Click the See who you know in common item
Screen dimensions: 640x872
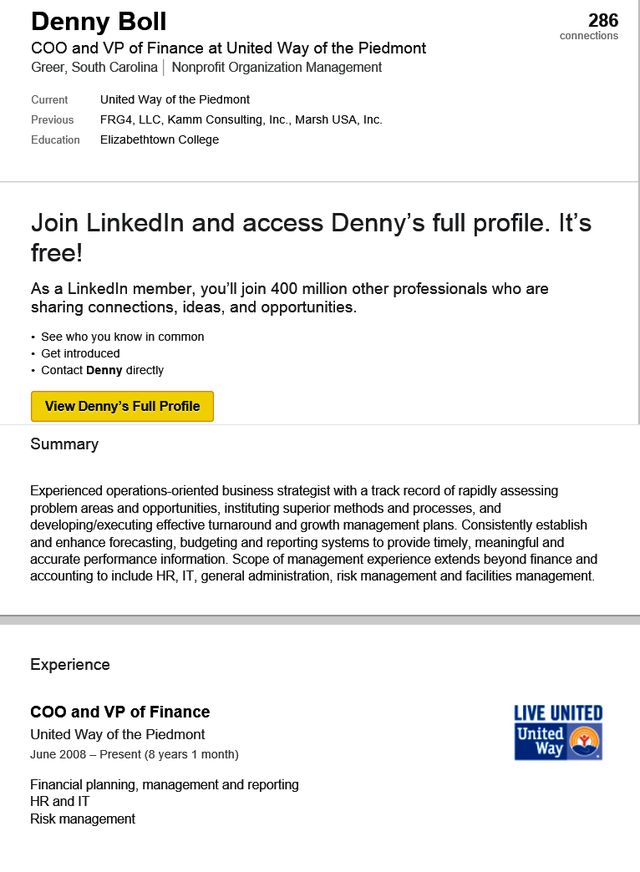122,337
